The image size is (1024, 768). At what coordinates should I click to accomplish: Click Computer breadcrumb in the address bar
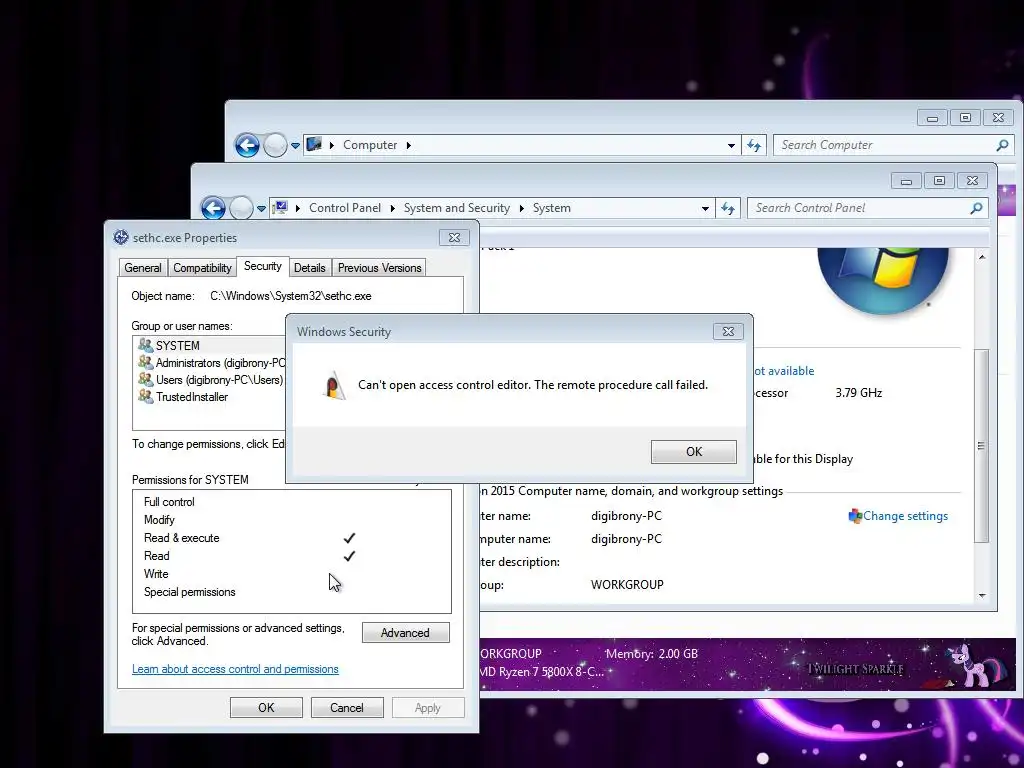(370, 145)
